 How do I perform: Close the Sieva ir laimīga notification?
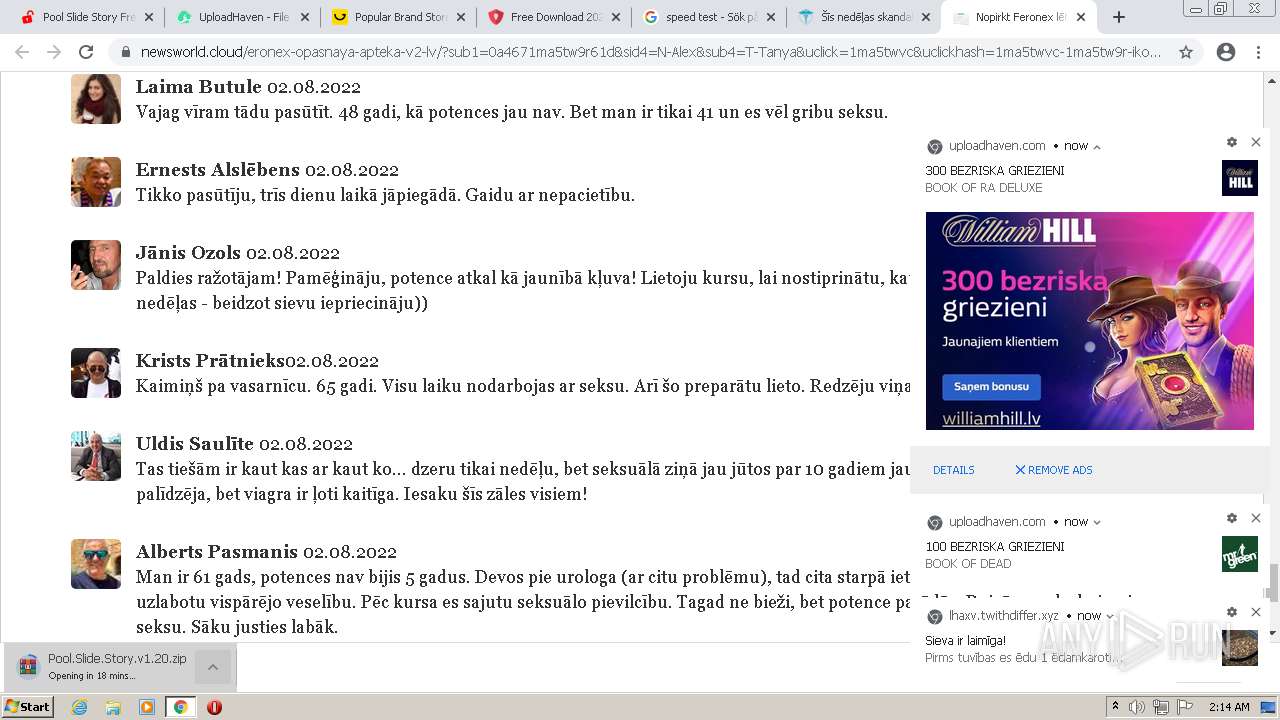(1256, 612)
